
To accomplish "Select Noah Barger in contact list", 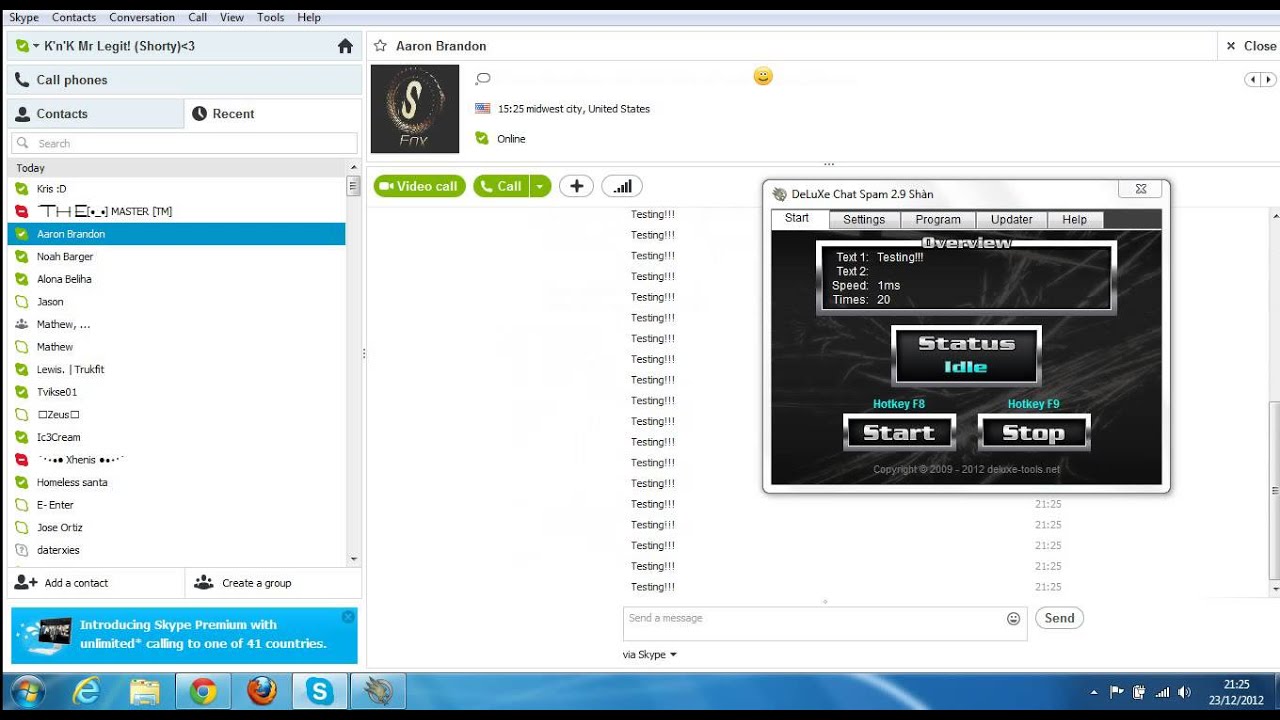I will tap(177, 257).
